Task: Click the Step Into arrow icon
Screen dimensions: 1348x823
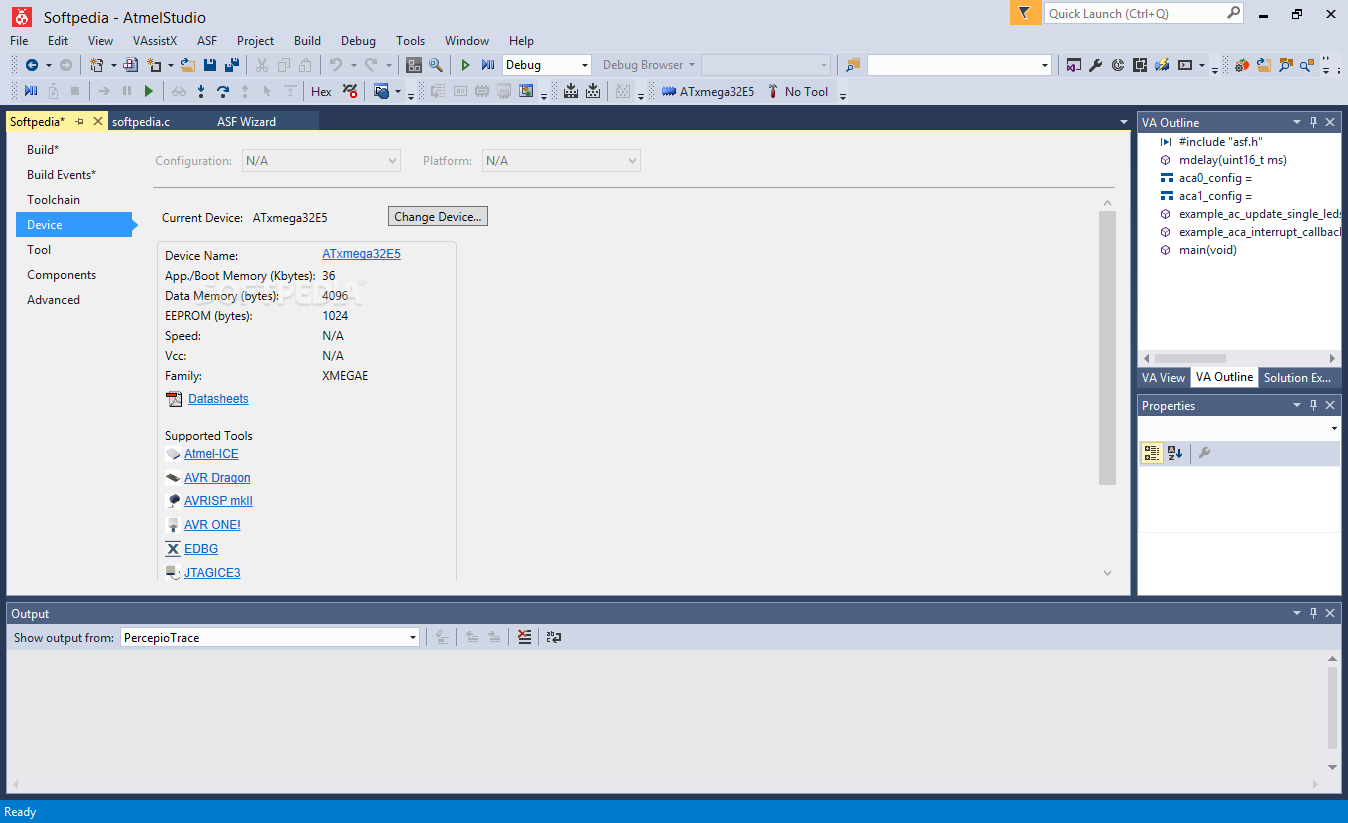Action: coord(201,92)
